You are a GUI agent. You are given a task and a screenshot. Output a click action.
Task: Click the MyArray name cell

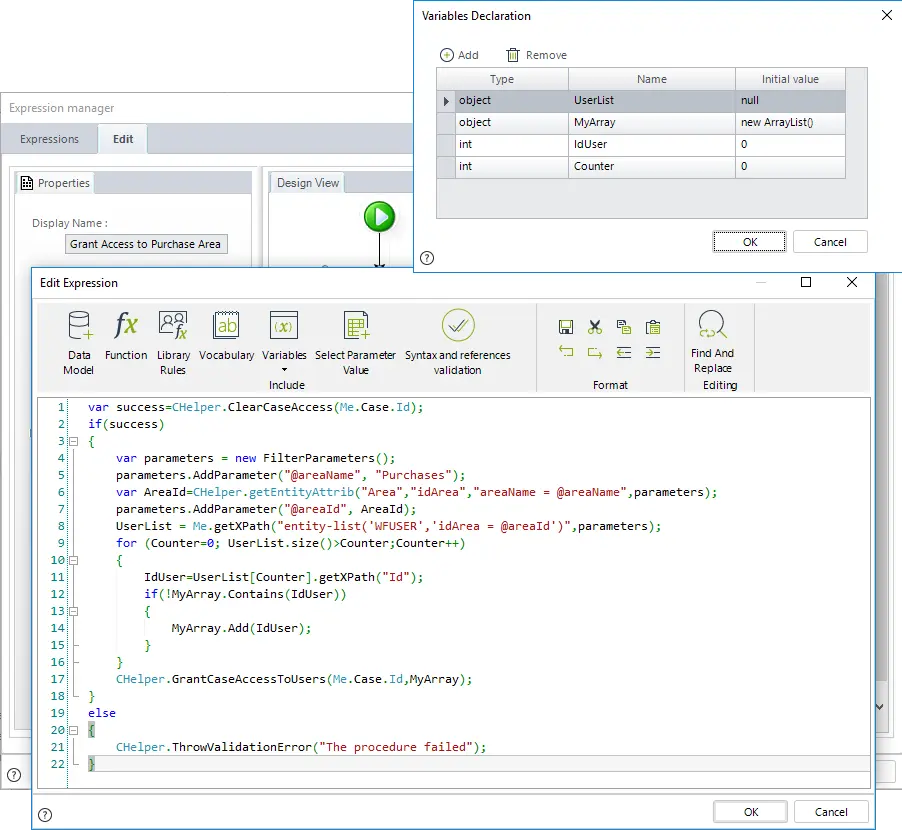[652, 123]
